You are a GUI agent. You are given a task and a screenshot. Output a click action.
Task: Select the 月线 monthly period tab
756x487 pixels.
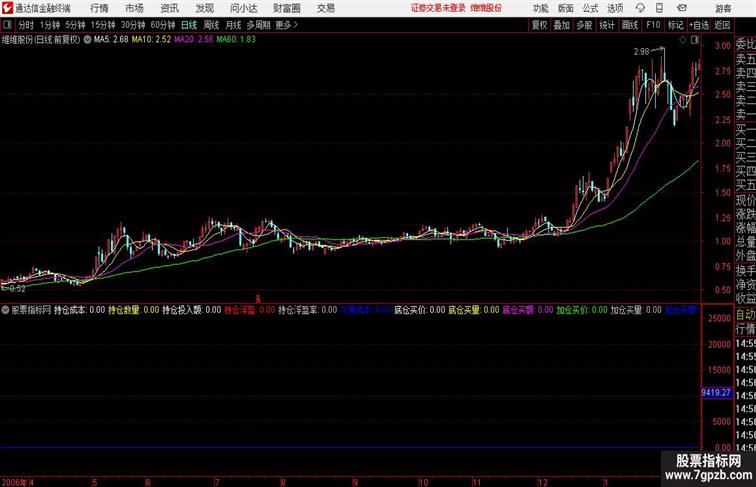point(233,25)
